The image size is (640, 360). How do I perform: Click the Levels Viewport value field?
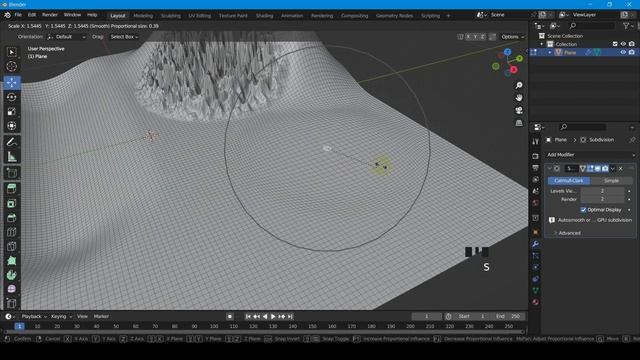click(602, 191)
